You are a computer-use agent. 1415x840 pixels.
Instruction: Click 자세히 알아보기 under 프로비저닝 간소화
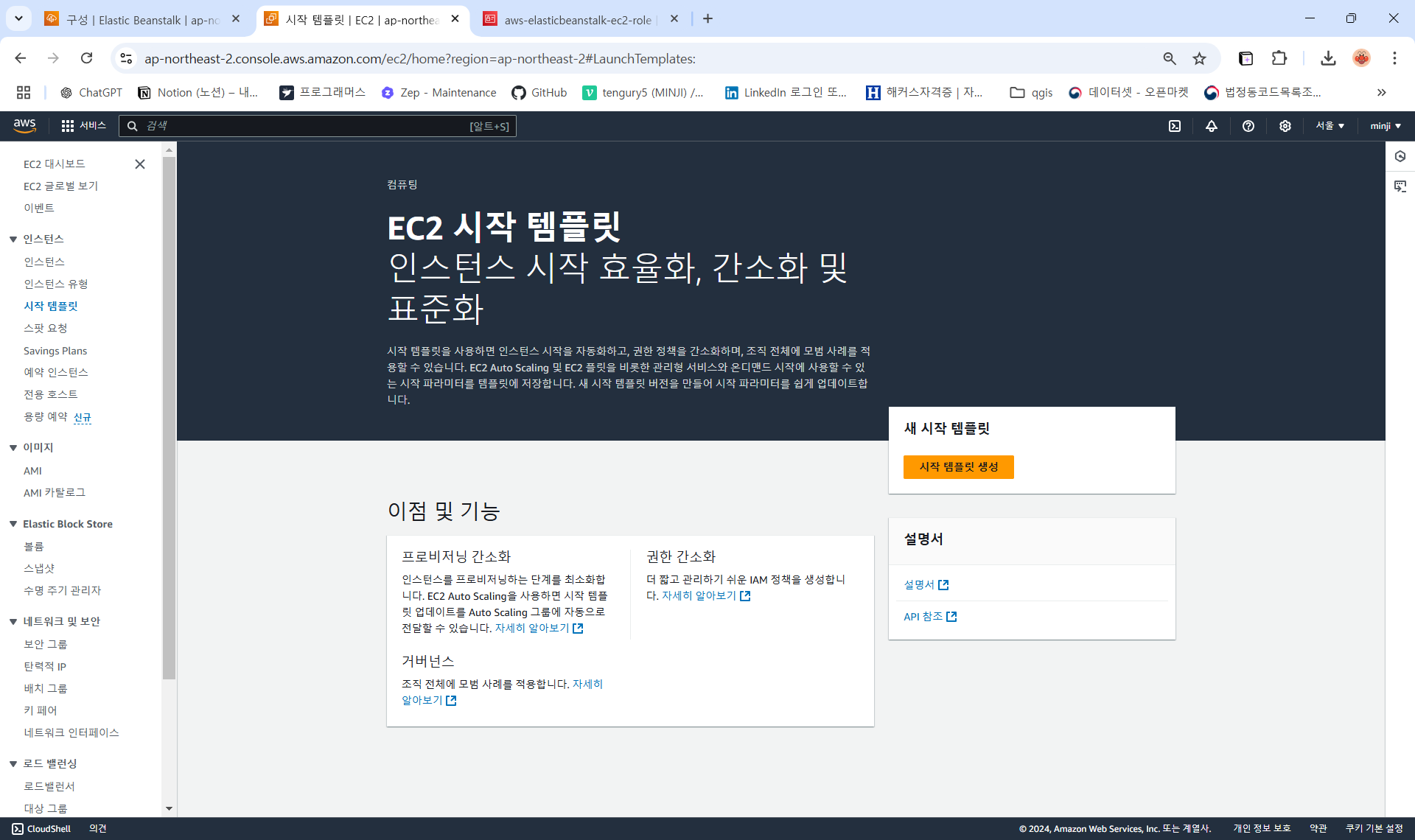[539, 628]
